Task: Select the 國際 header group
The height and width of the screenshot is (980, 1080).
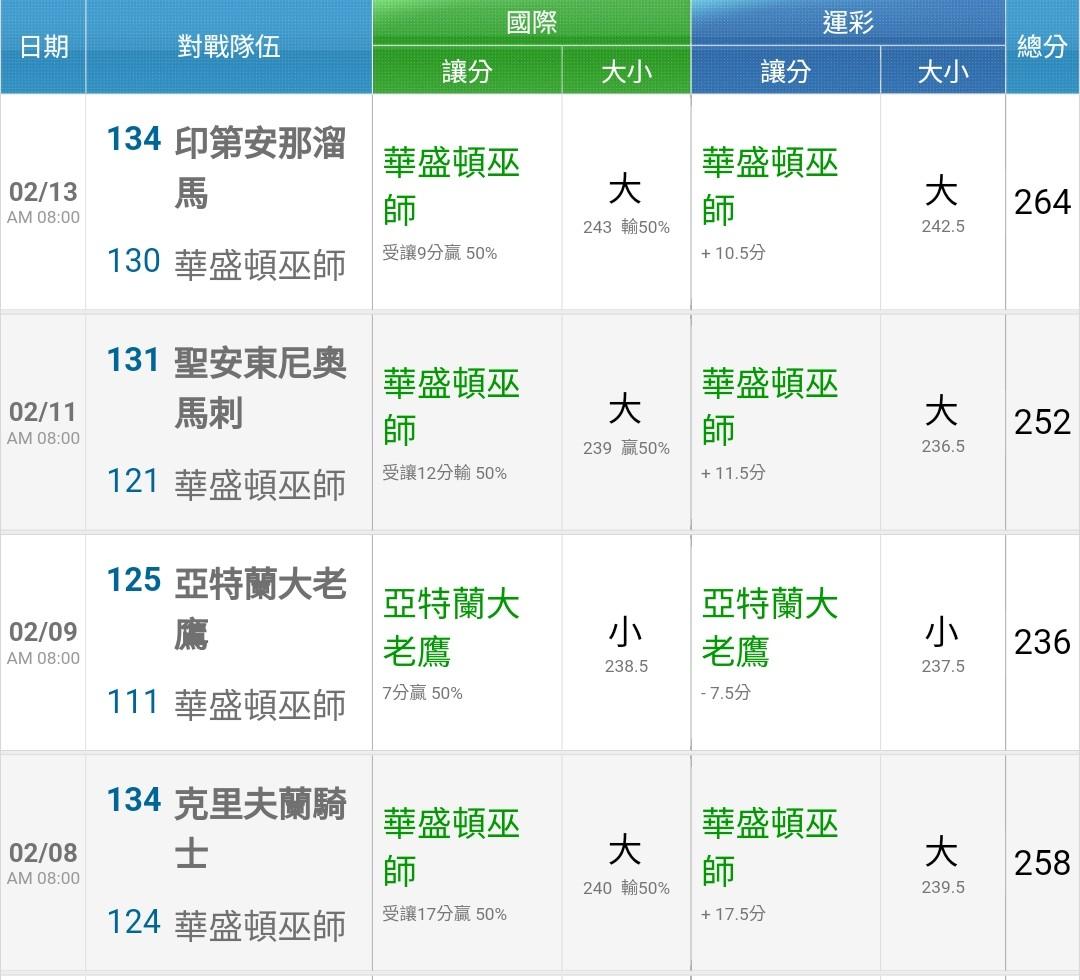Action: tap(531, 23)
